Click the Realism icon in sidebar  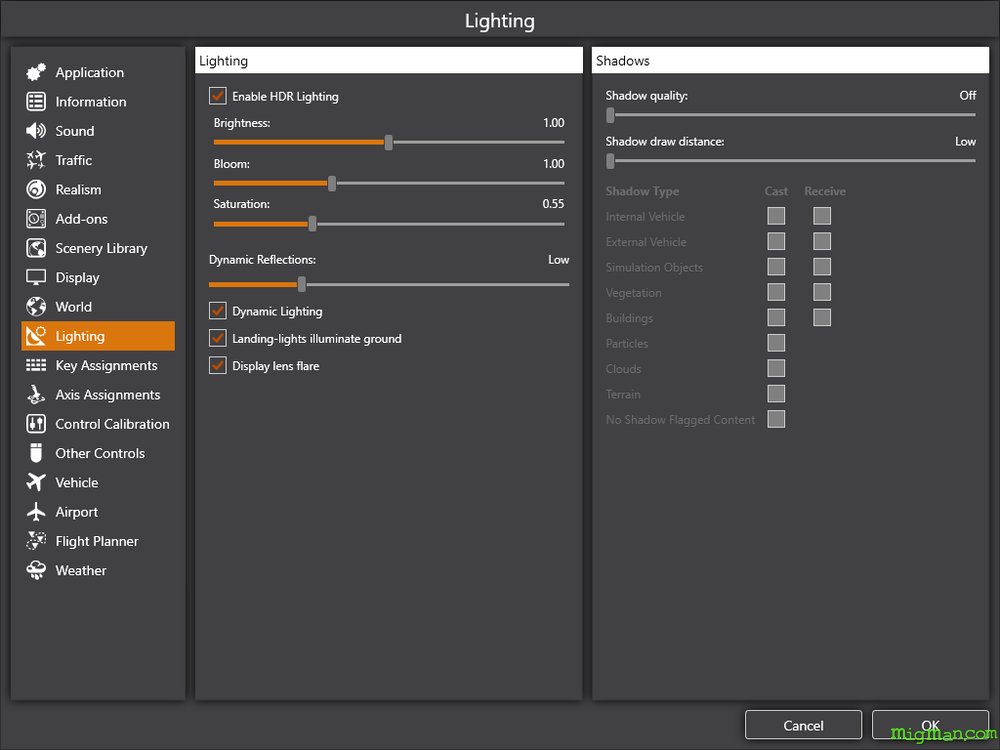click(36, 189)
